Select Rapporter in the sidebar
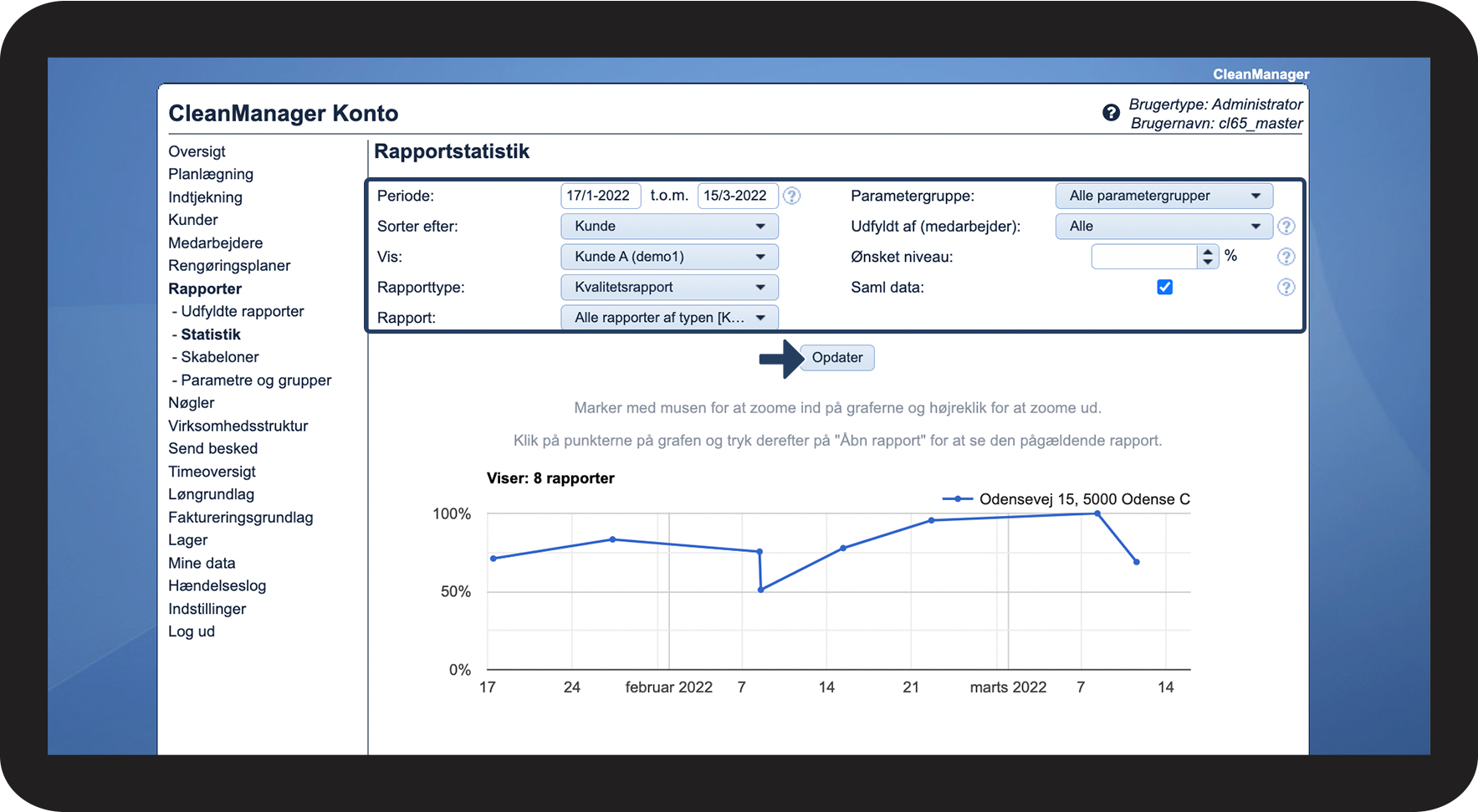This screenshot has width=1478, height=812. (x=205, y=289)
